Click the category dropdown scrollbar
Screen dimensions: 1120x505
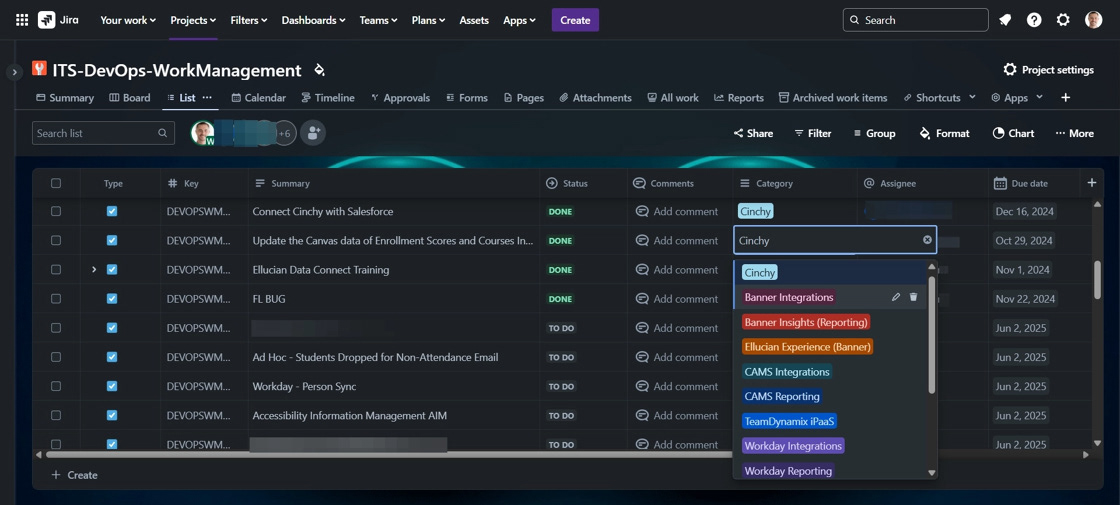click(x=931, y=336)
